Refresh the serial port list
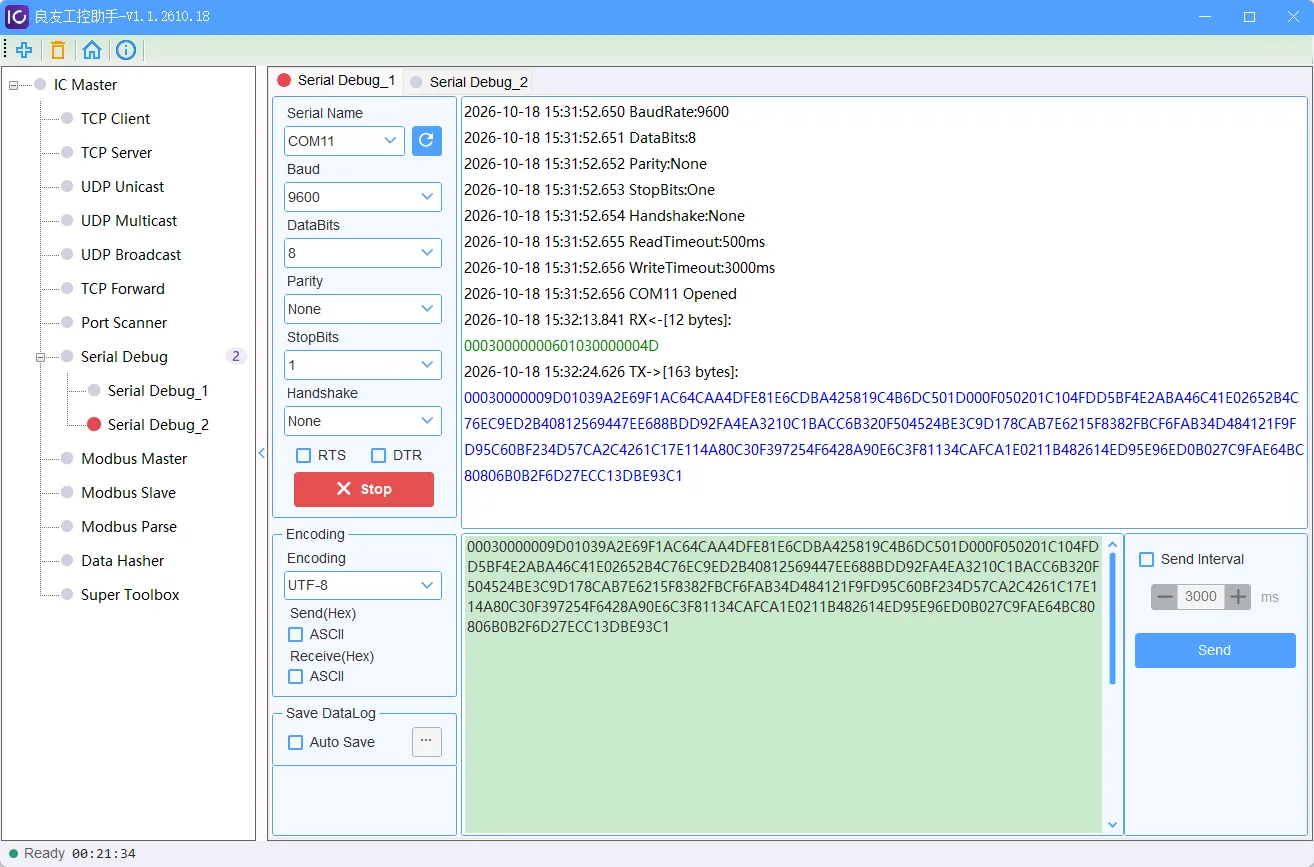The image size is (1314, 867). point(427,141)
